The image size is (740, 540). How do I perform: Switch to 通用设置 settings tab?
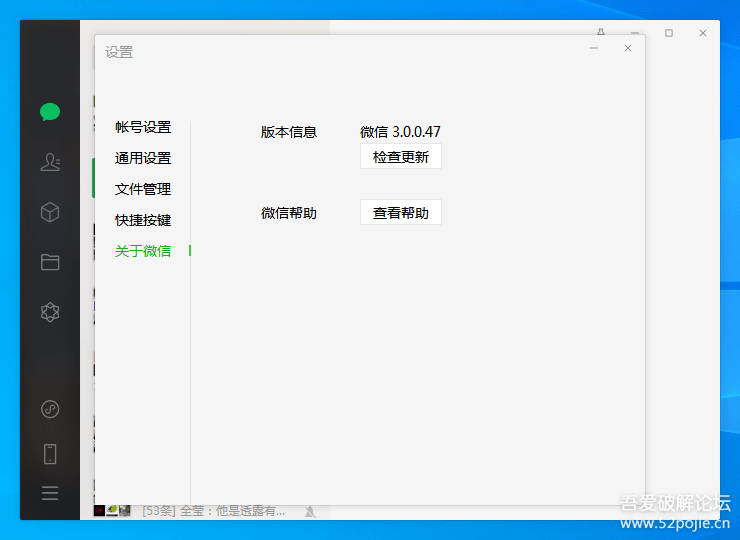[143, 158]
